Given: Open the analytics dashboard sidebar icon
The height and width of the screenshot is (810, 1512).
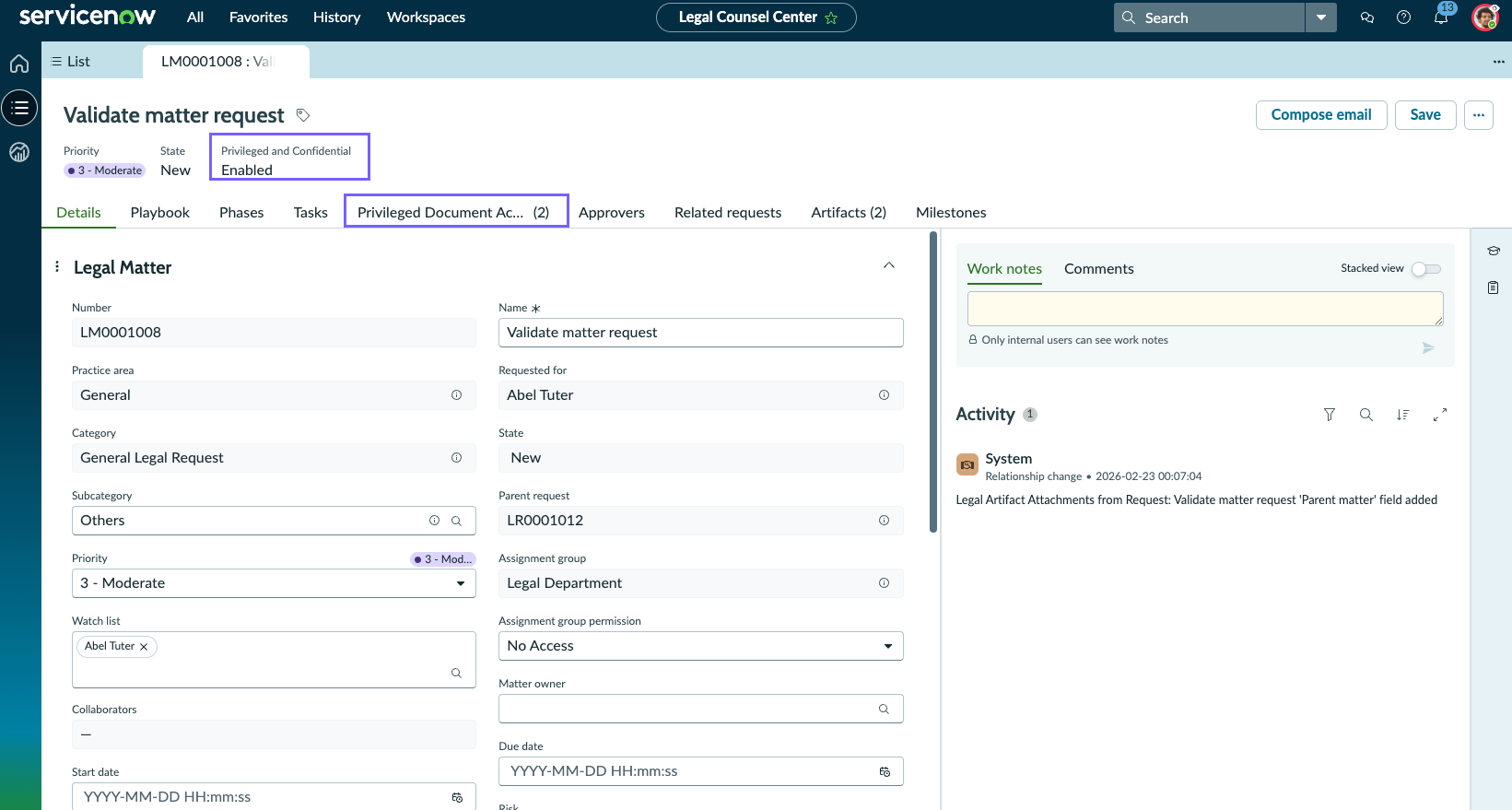Looking at the screenshot, I should 19,152.
